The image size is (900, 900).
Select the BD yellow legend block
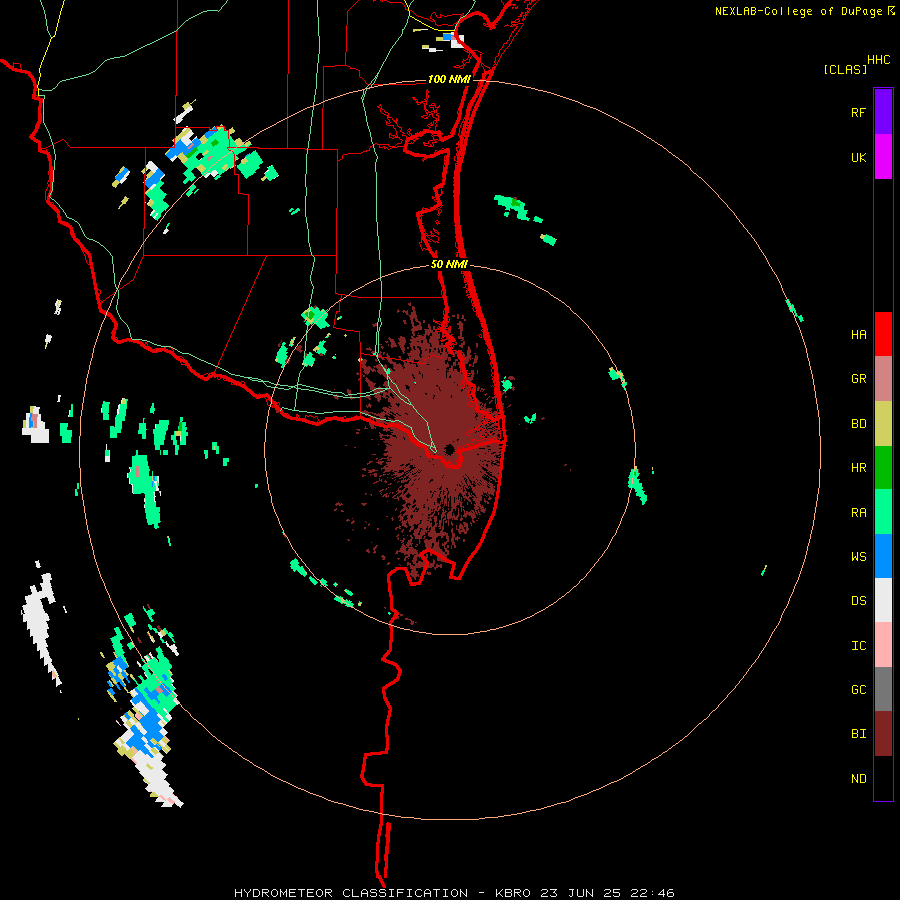point(883,424)
